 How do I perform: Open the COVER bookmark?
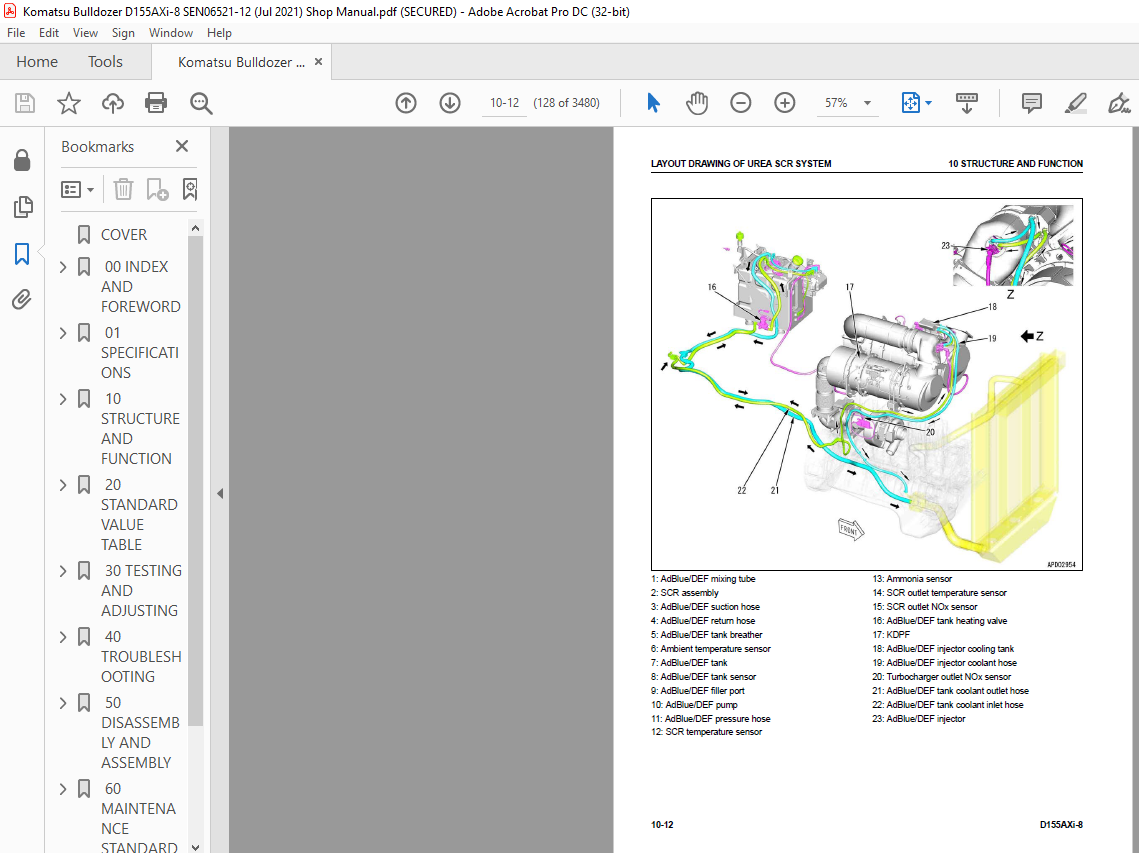(x=123, y=235)
